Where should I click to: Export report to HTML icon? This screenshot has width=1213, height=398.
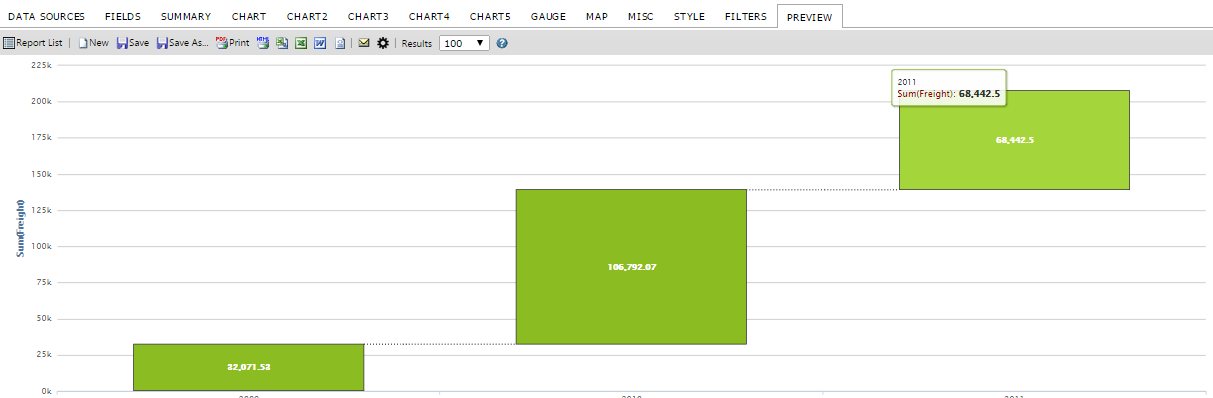263,43
